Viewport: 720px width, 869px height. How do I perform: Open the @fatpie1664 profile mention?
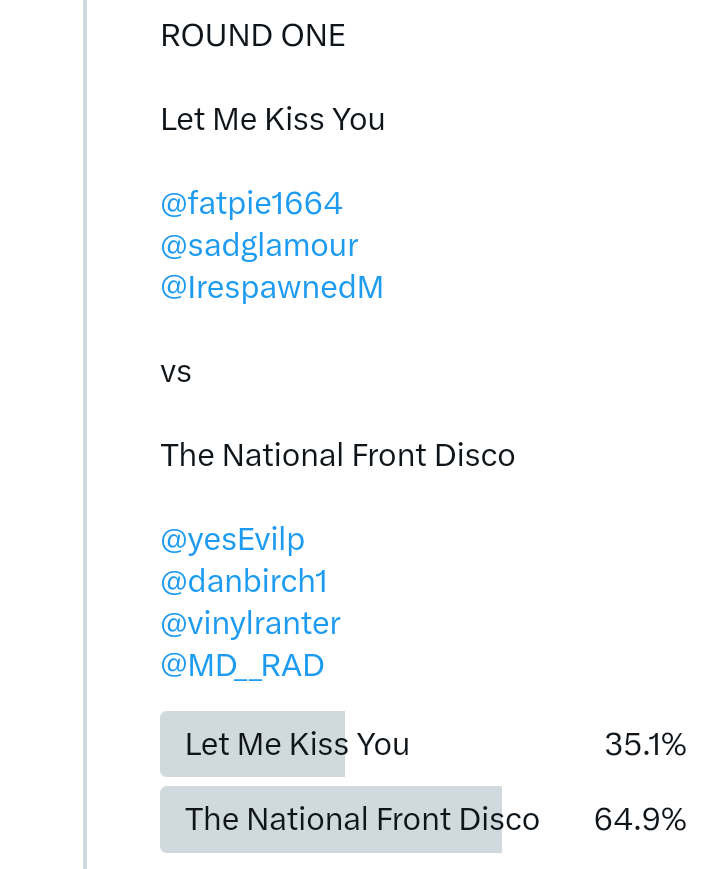pos(251,204)
